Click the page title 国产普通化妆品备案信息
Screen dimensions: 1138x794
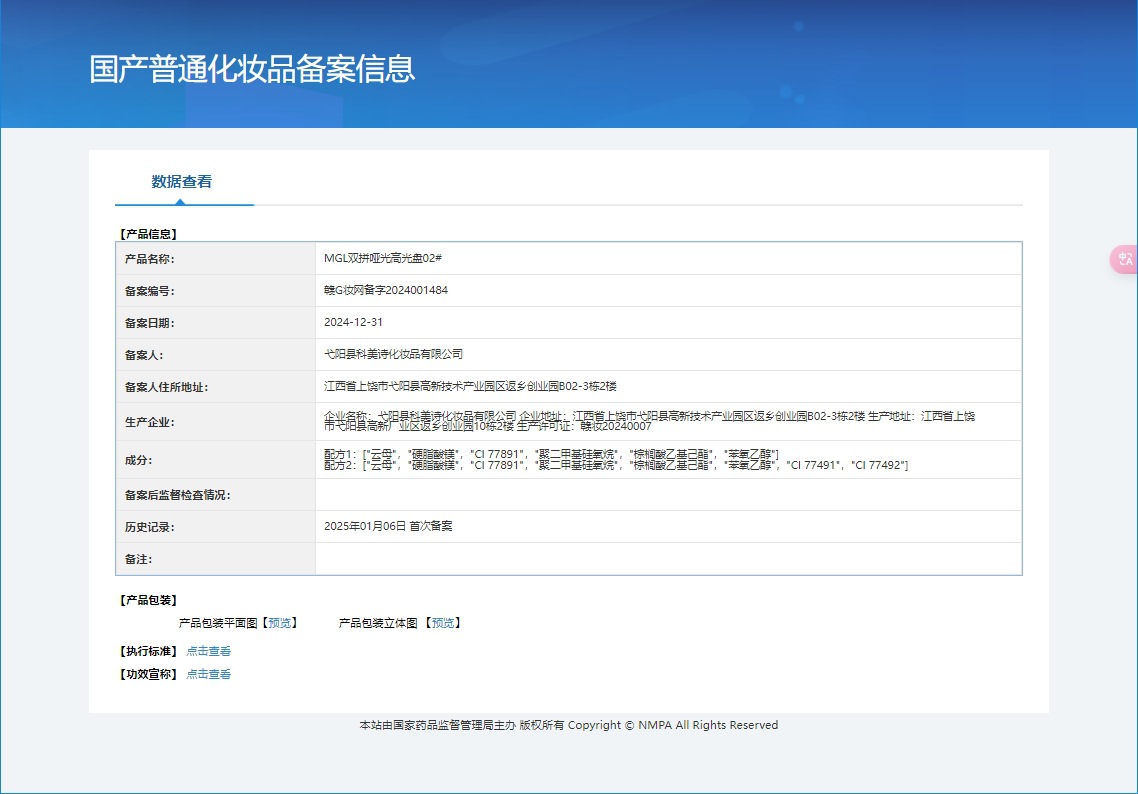tap(252, 69)
